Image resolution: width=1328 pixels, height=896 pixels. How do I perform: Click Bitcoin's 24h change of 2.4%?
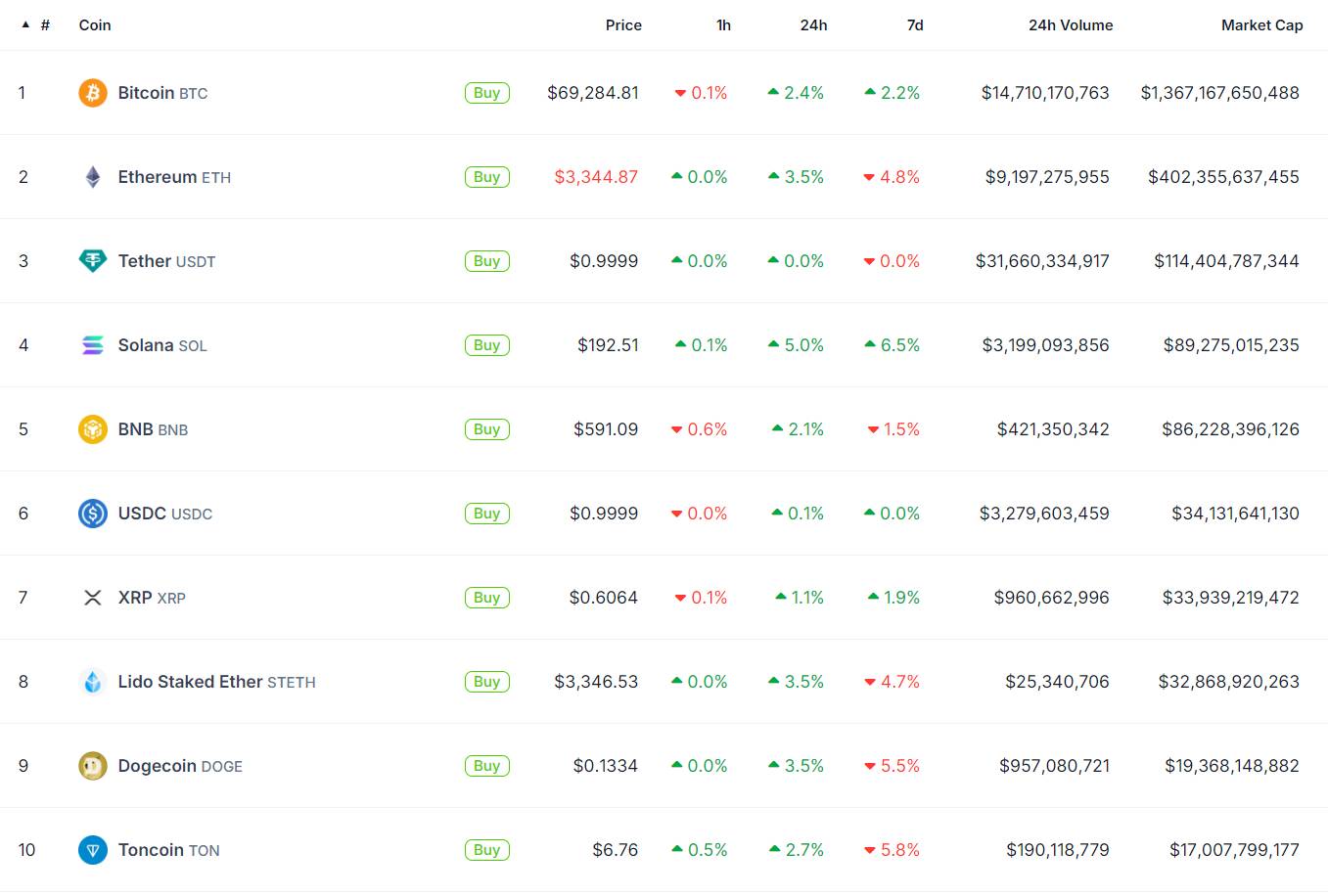click(797, 93)
